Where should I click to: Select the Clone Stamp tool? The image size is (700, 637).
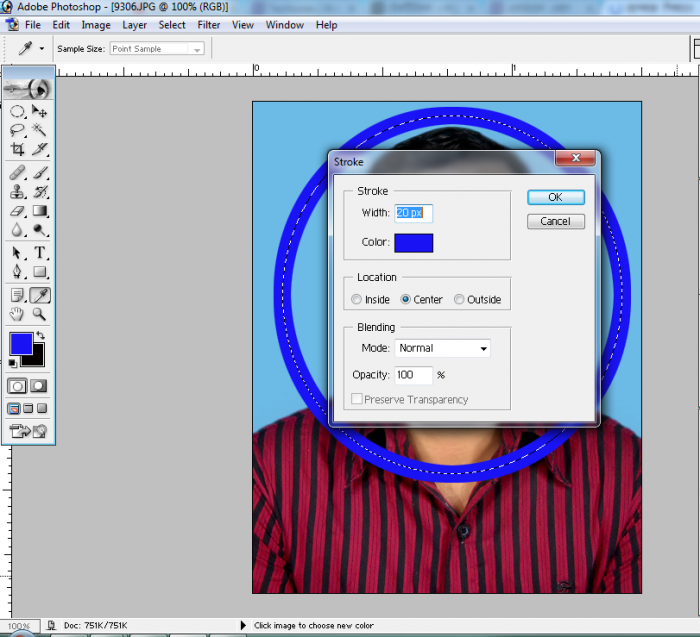point(18,191)
